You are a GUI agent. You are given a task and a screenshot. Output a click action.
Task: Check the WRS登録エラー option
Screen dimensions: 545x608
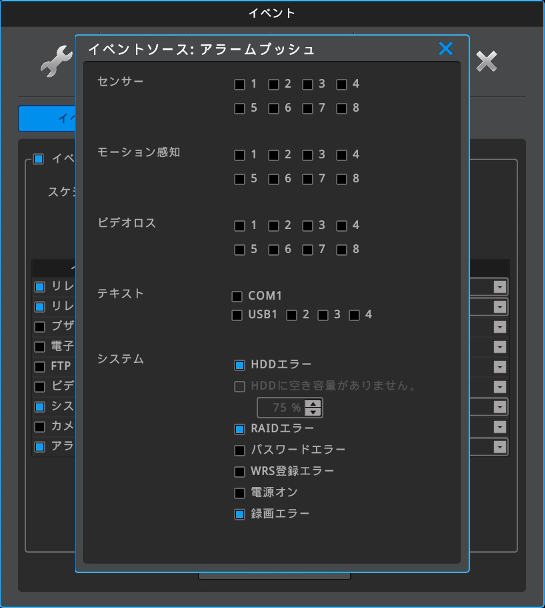pyautogui.click(x=240, y=472)
